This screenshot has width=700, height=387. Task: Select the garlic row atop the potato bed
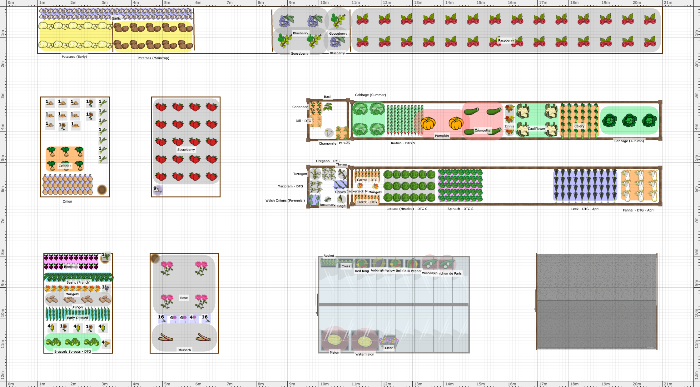point(116,14)
